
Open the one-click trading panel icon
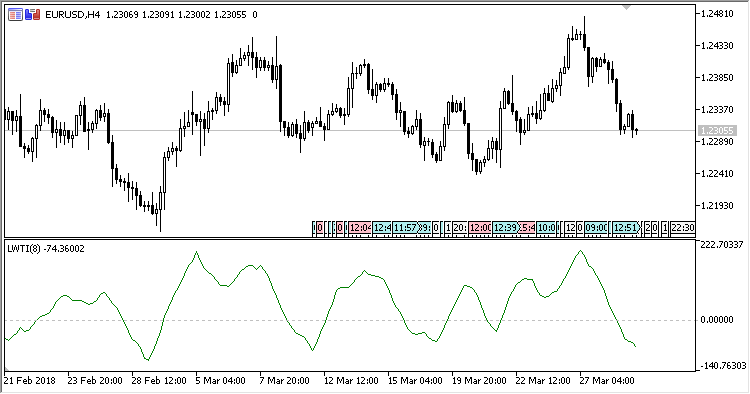click(33, 15)
